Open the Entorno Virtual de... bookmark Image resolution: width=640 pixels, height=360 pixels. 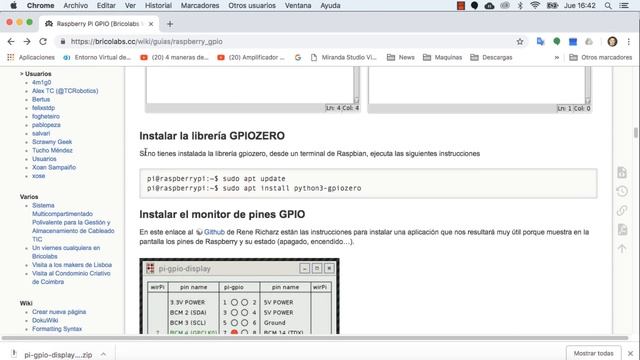[x=97, y=58]
